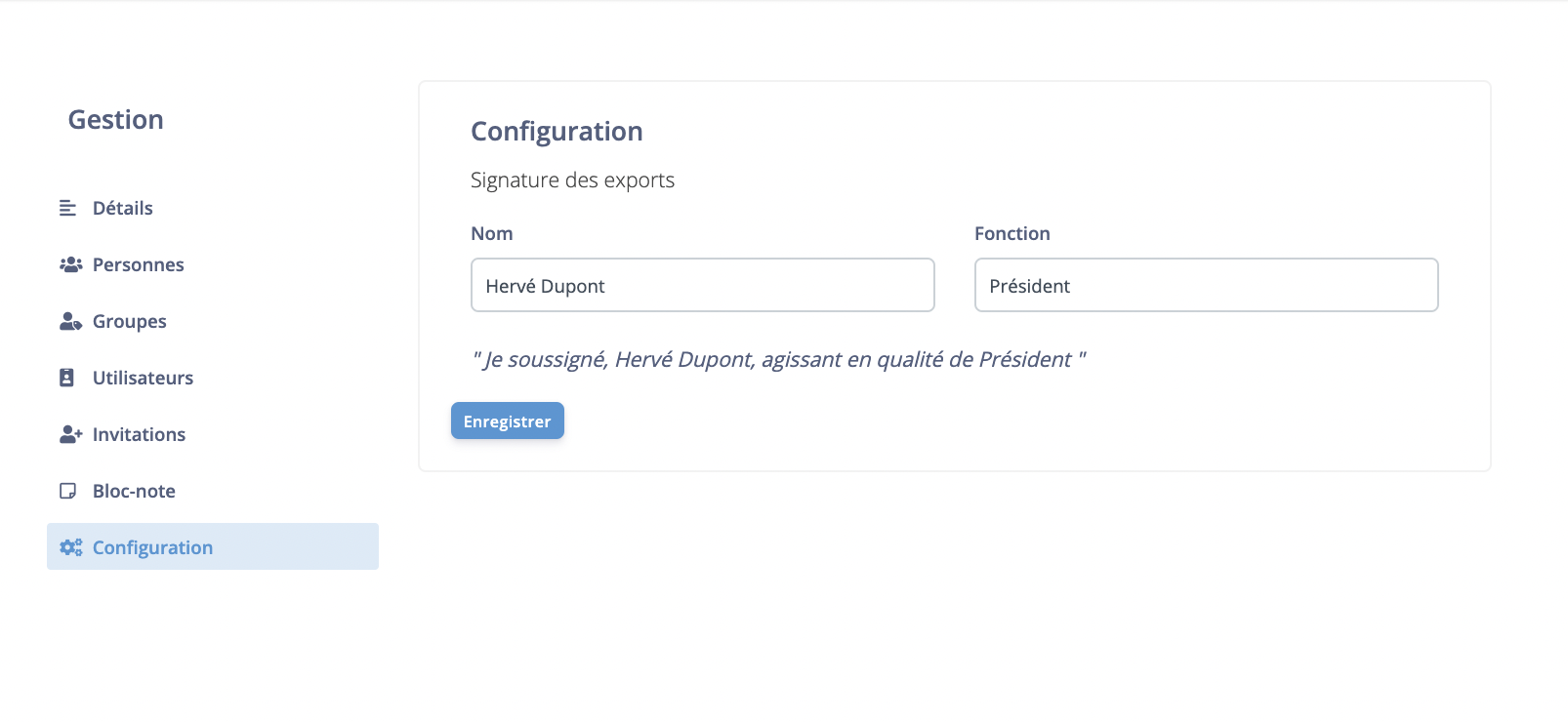Click inside the Fonction input field

(1206, 285)
